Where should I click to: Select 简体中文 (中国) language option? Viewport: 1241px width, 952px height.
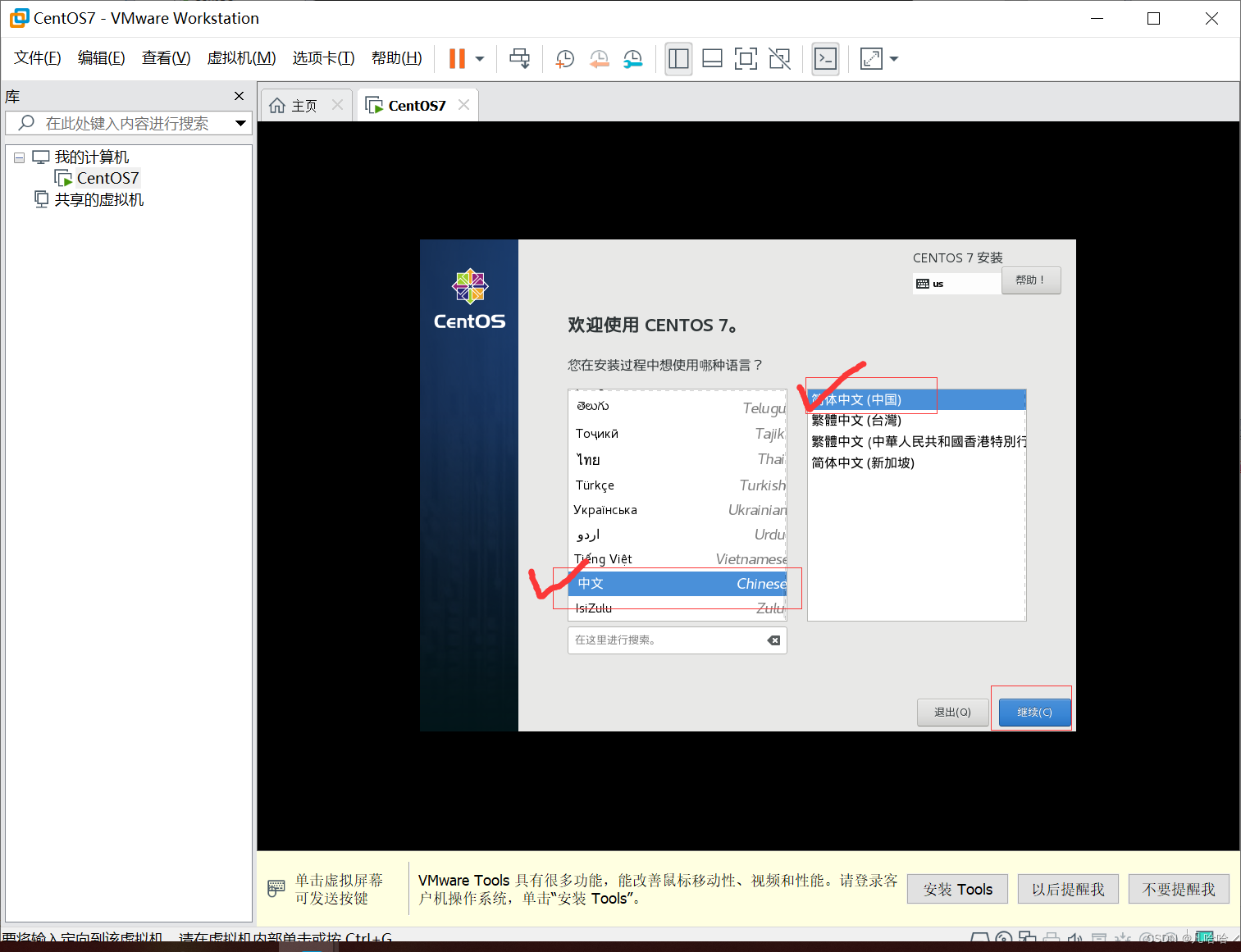(871, 399)
